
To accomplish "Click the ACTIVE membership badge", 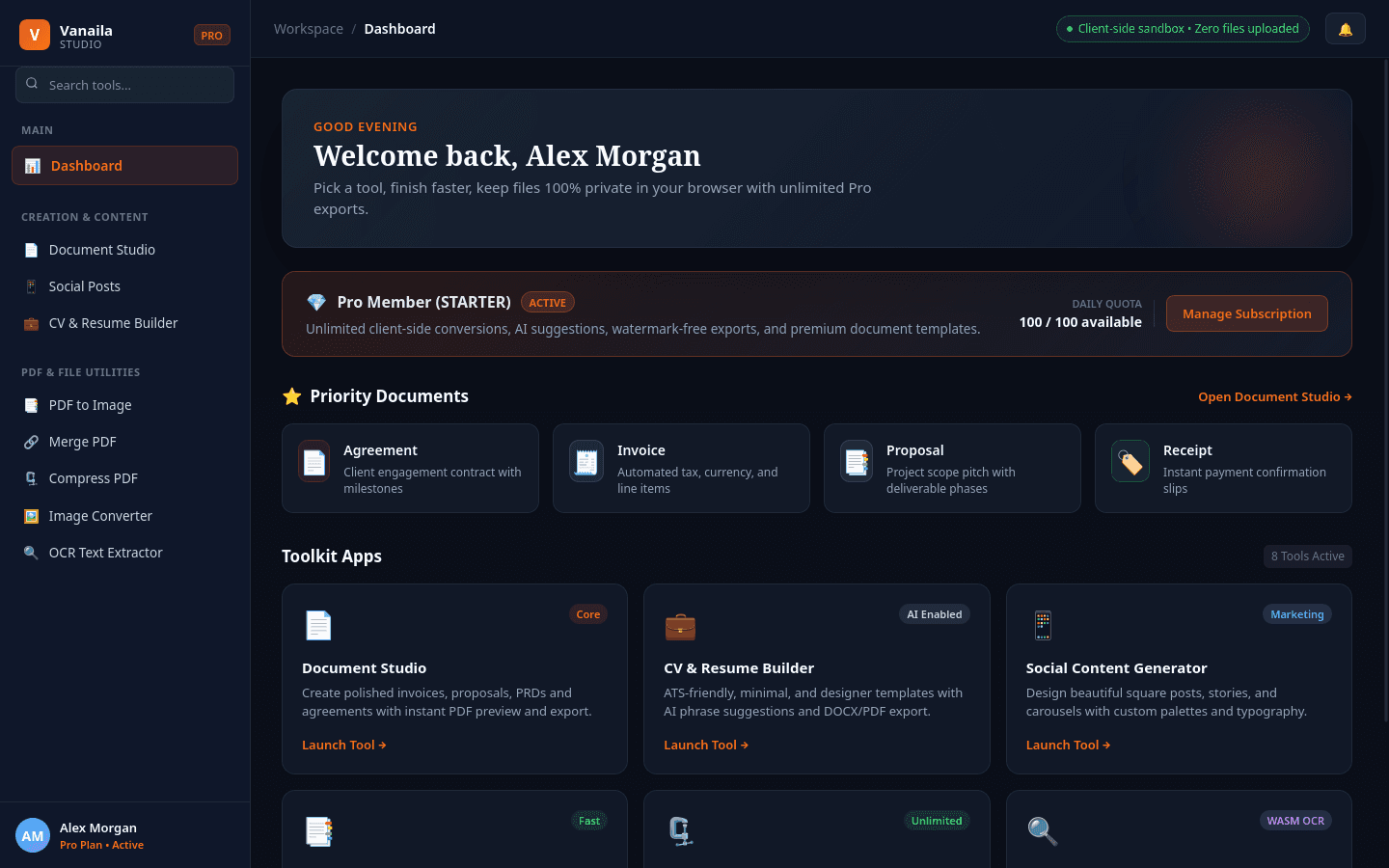I will (x=548, y=303).
